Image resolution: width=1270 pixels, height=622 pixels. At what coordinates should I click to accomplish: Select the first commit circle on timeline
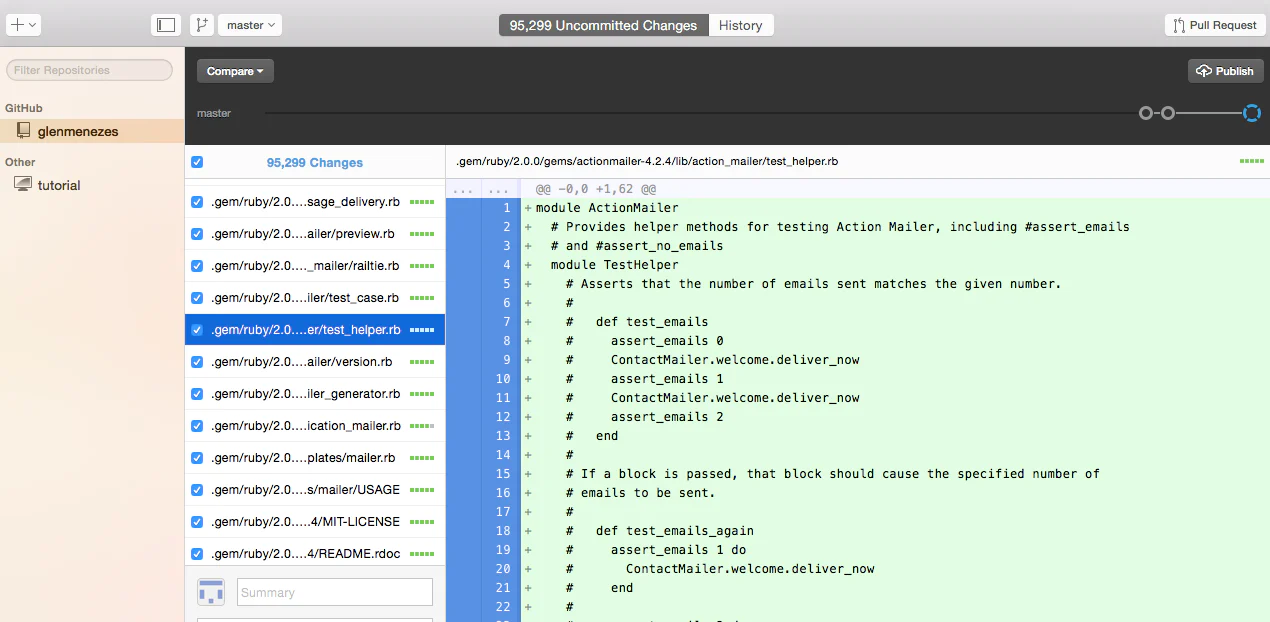[1146, 113]
